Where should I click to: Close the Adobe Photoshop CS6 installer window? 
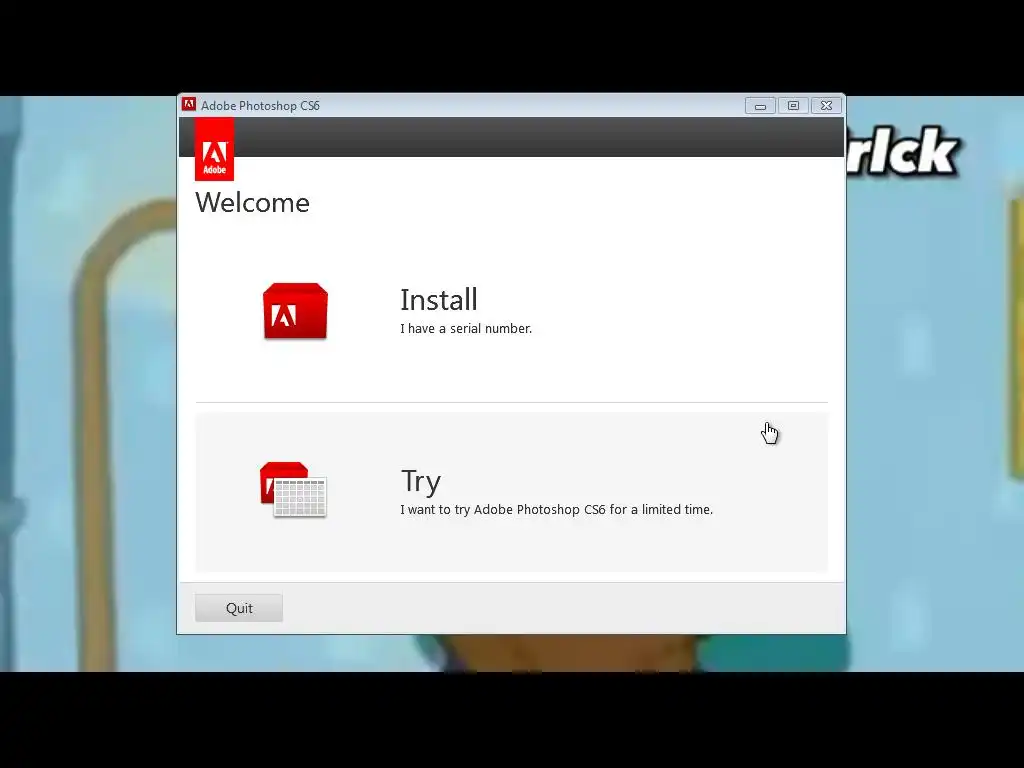click(827, 106)
